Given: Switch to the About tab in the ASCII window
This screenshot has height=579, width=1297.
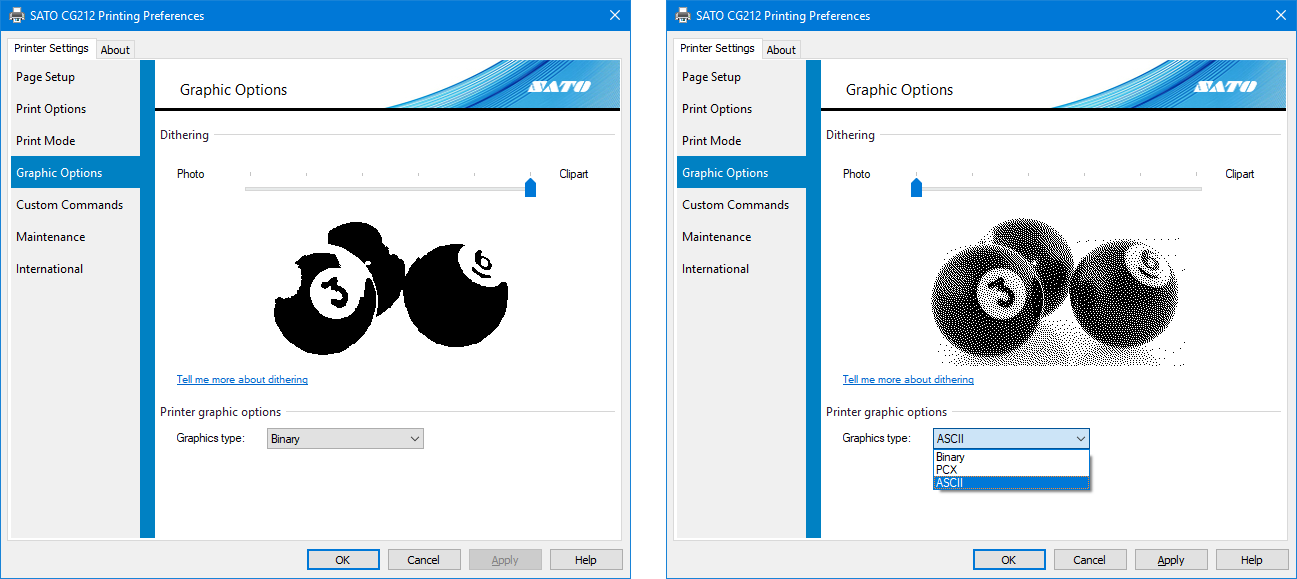Looking at the screenshot, I should pyautogui.click(x=781, y=50).
